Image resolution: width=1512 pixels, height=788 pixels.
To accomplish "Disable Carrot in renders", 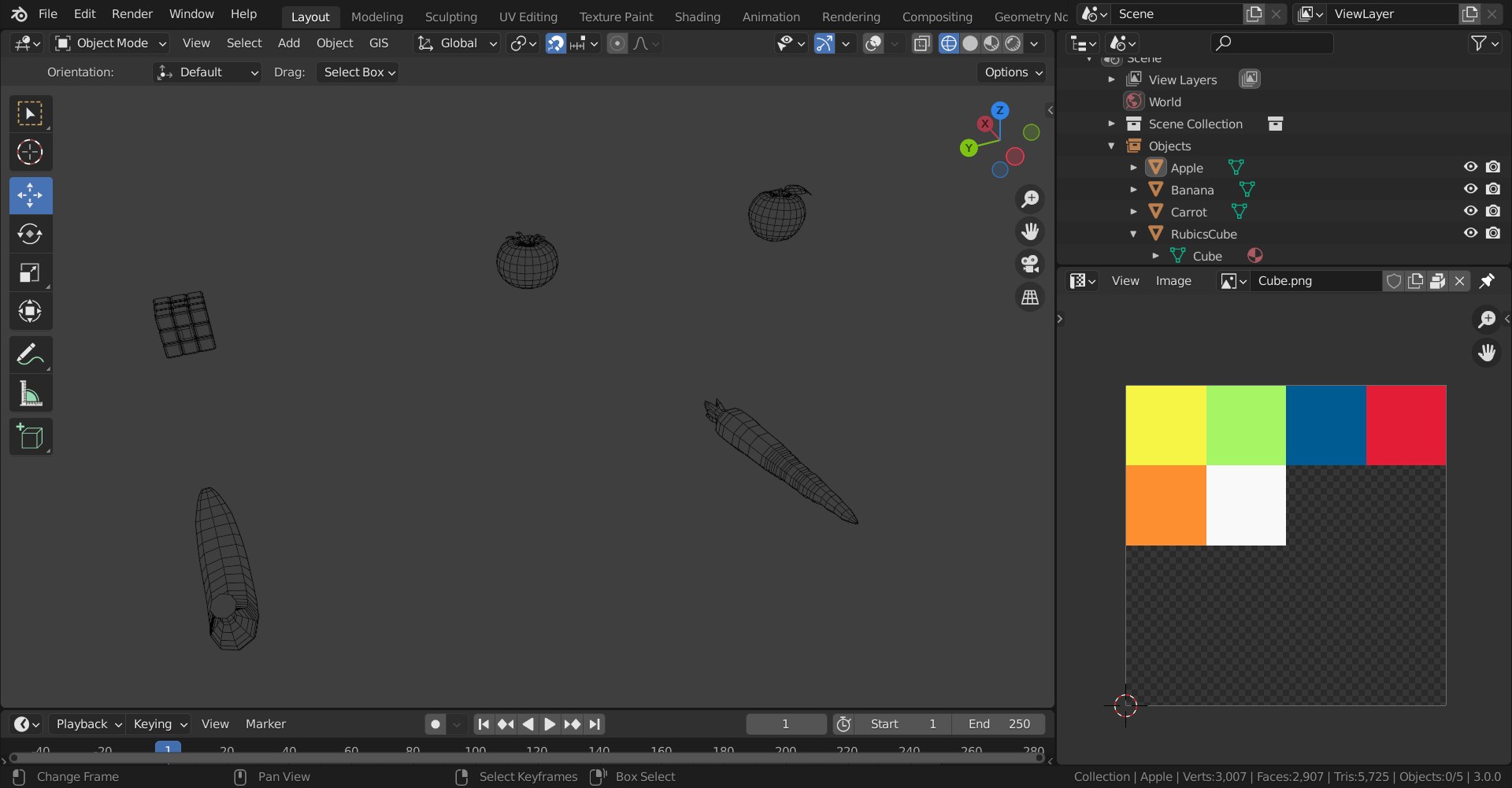I will tap(1493, 211).
